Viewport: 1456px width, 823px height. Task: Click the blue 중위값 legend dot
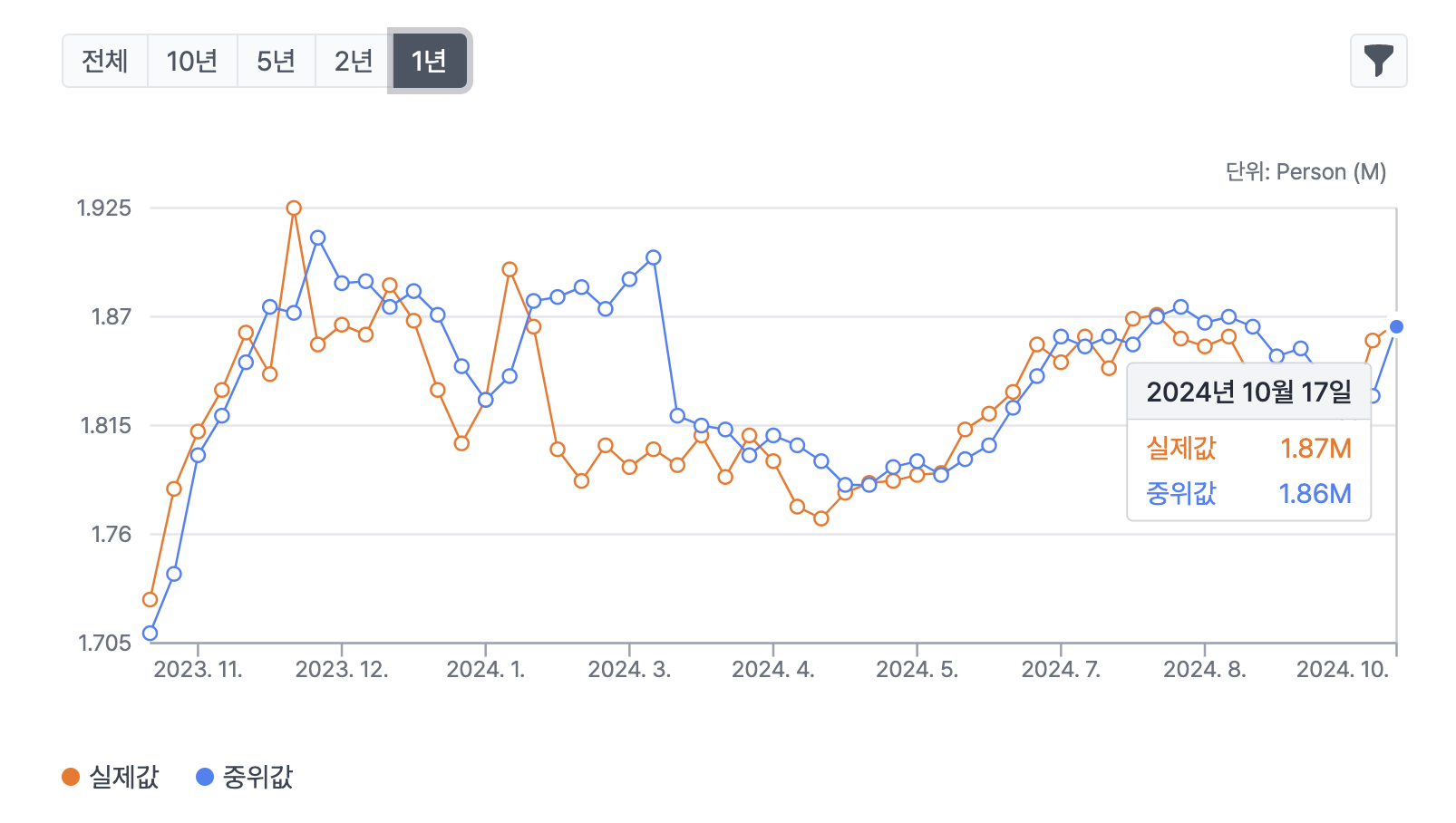tap(205, 777)
